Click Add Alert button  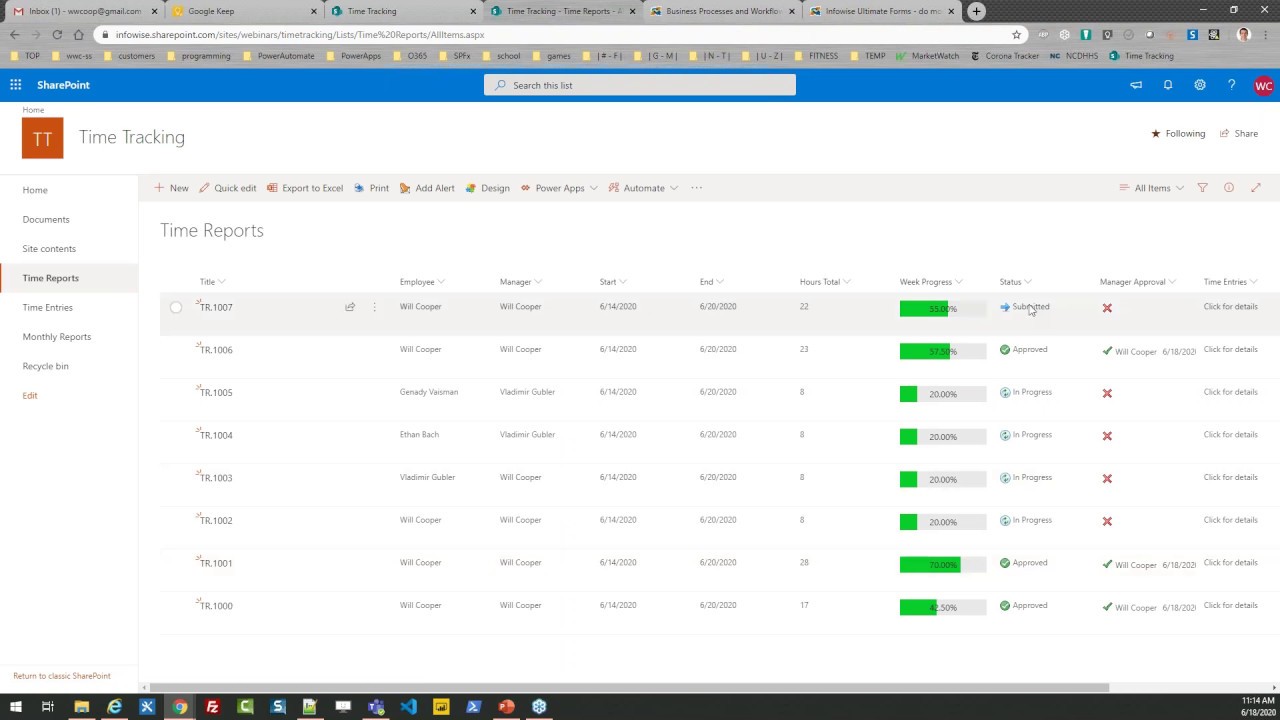click(427, 188)
